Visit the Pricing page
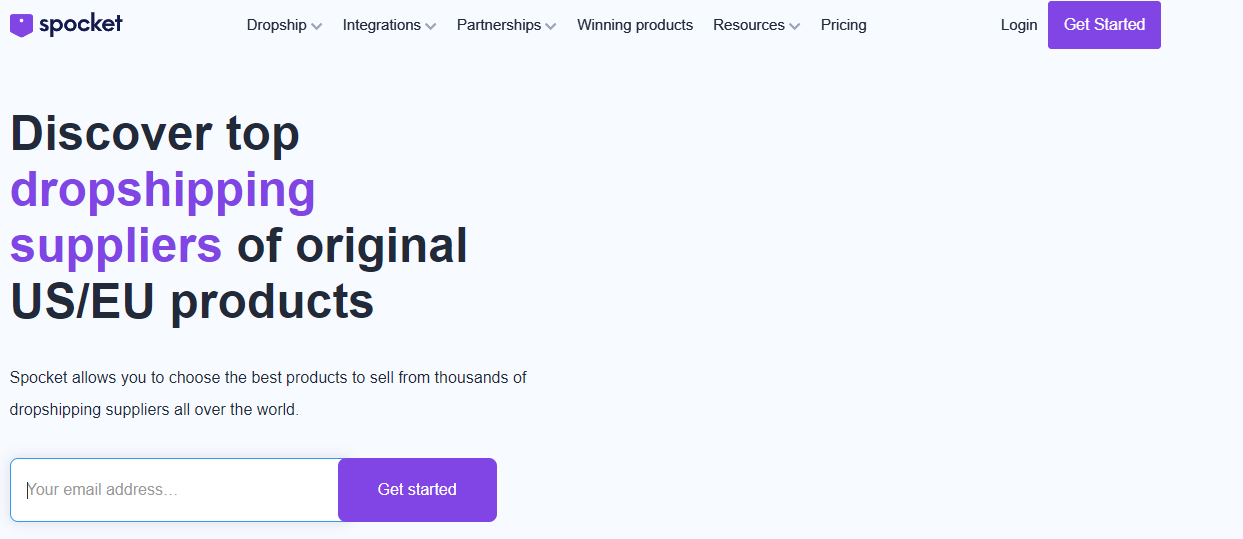1243x539 pixels. pos(844,25)
